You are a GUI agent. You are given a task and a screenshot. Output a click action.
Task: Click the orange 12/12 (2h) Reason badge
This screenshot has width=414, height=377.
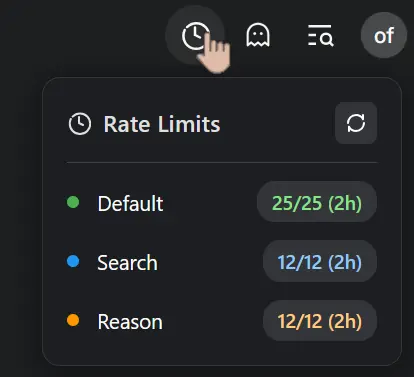tap(320, 320)
